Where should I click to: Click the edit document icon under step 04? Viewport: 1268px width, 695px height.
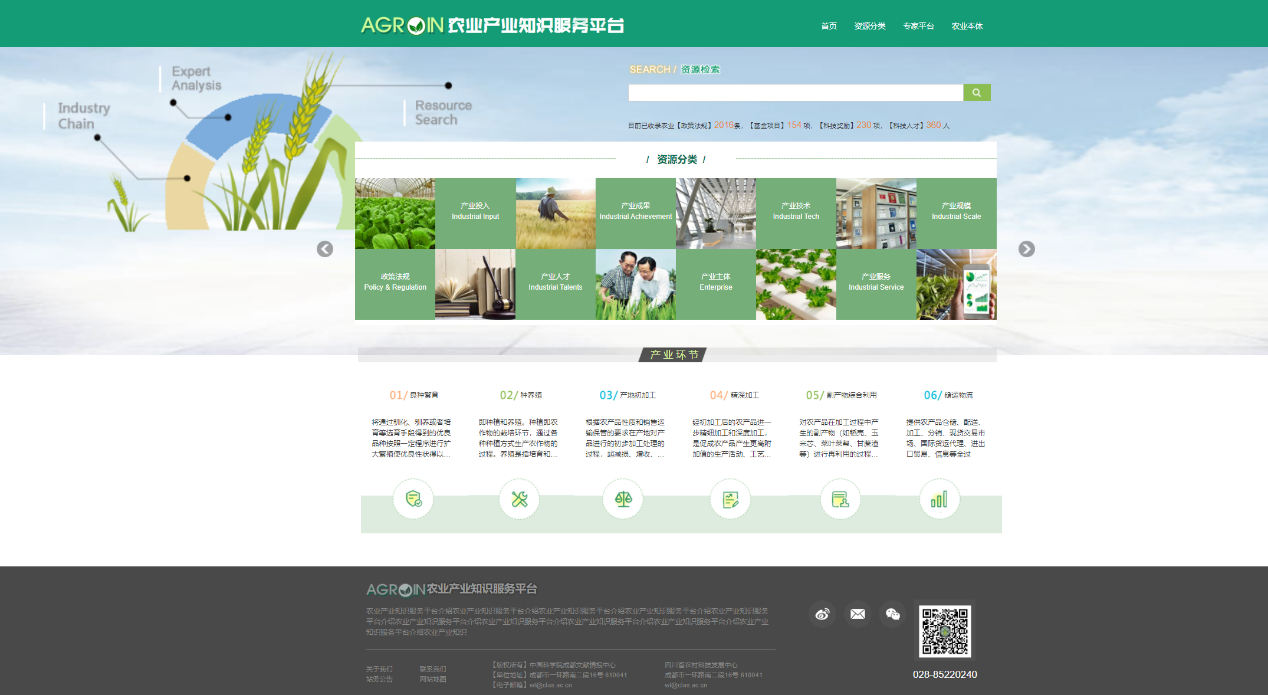tap(730, 499)
